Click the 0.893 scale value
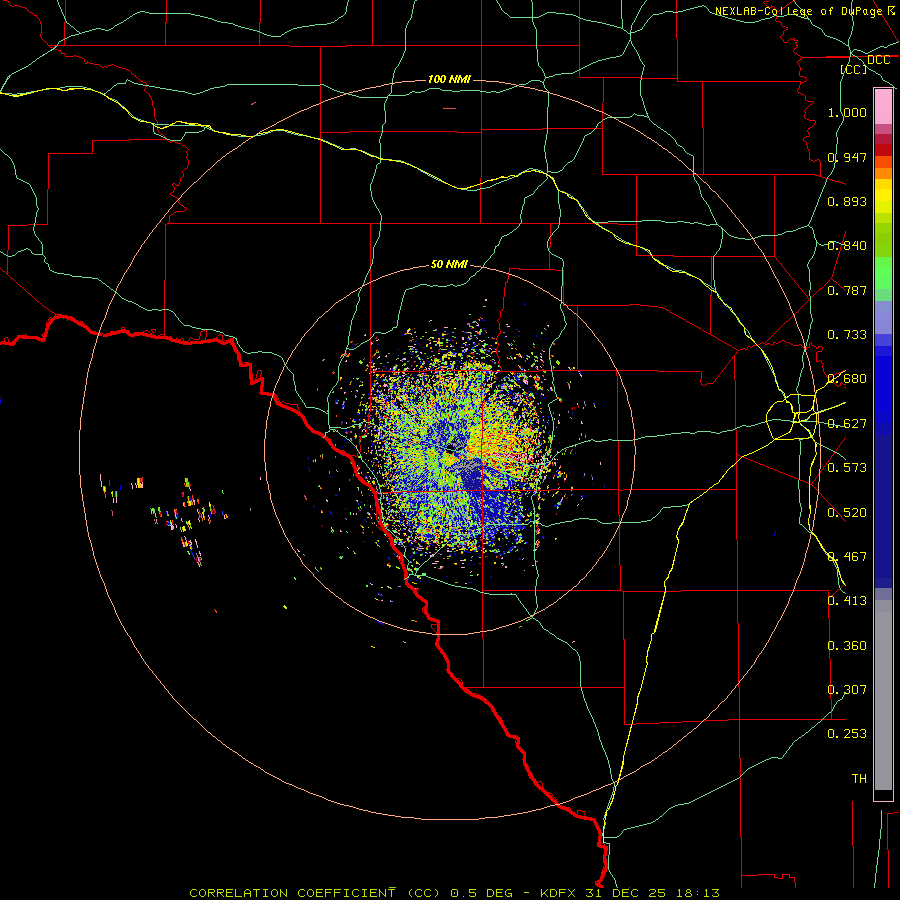 [x=847, y=201]
